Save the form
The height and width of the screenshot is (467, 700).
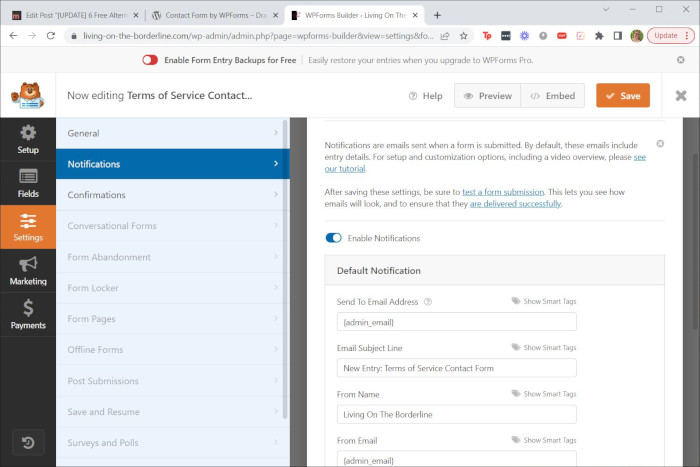[x=623, y=96]
